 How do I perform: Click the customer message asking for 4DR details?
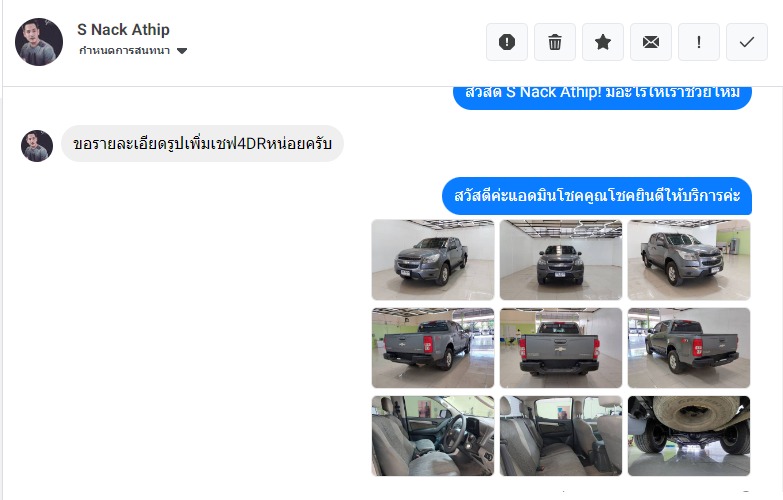[x=202, y=144]
